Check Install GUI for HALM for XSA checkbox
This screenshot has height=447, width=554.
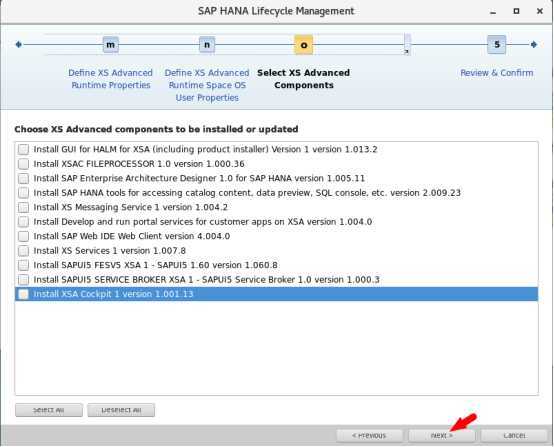pyautogui.click(x=23, y=149)
